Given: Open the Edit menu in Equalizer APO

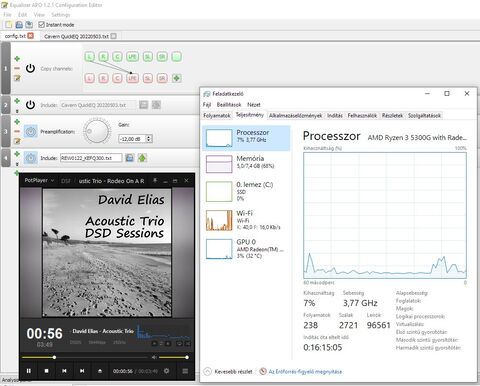Looking at the screenshot, I should 22,15.
